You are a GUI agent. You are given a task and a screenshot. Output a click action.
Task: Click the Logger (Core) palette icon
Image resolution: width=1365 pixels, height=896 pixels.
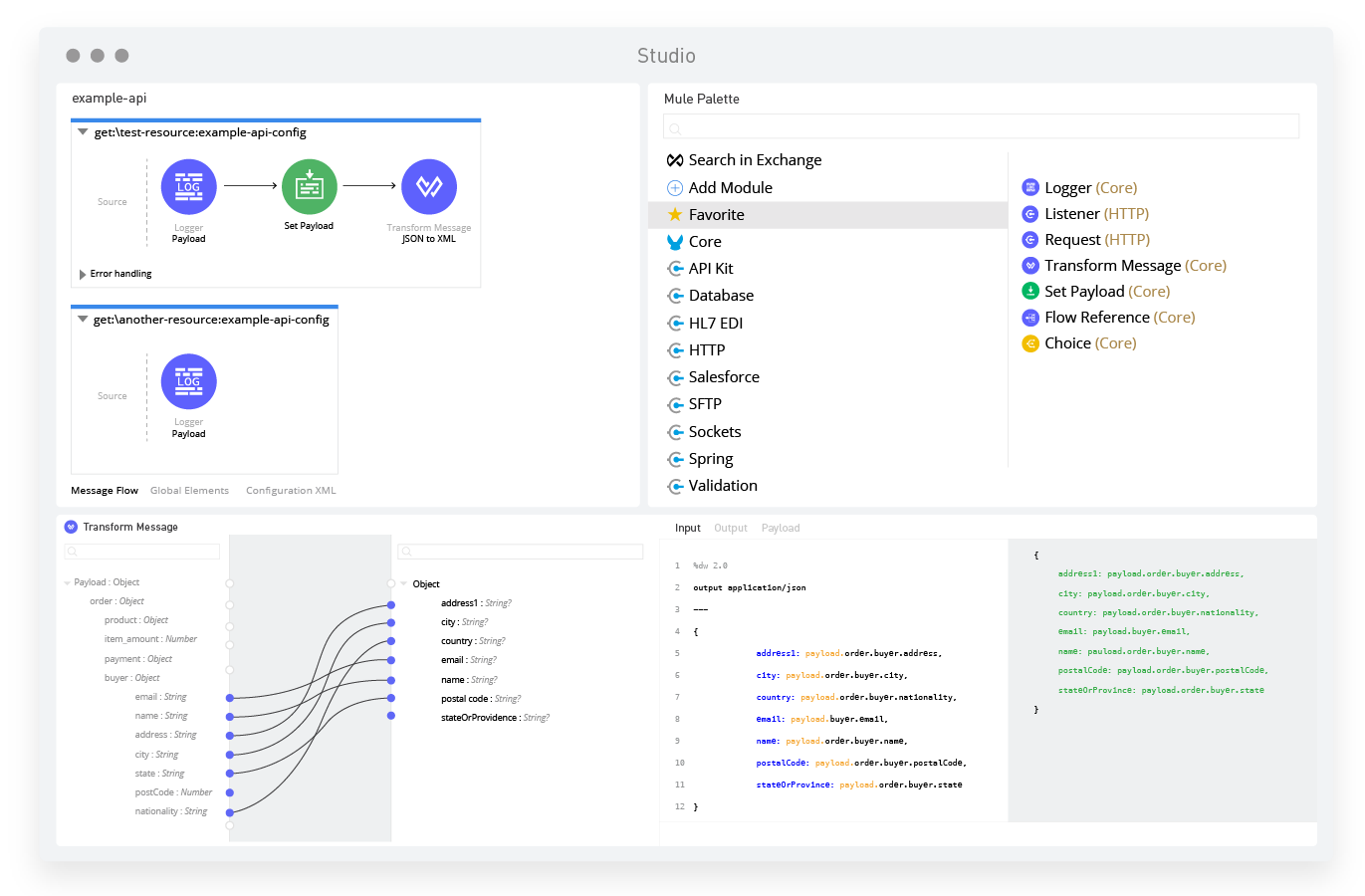point(1030,187)
